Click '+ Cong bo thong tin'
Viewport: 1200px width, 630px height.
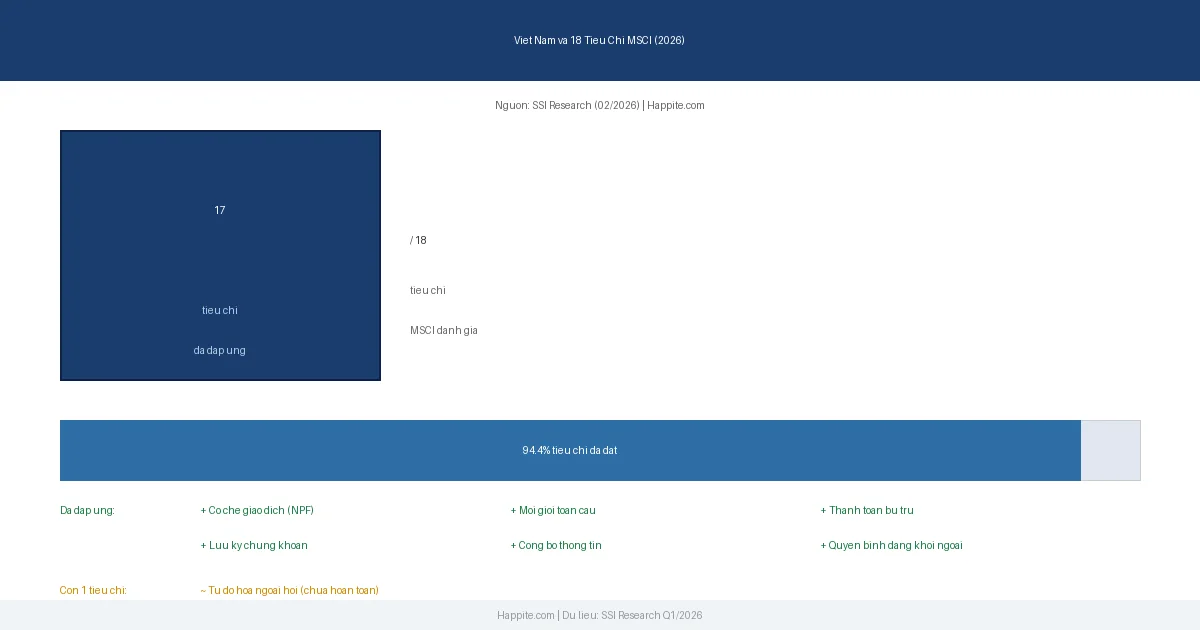pos(556,545)
